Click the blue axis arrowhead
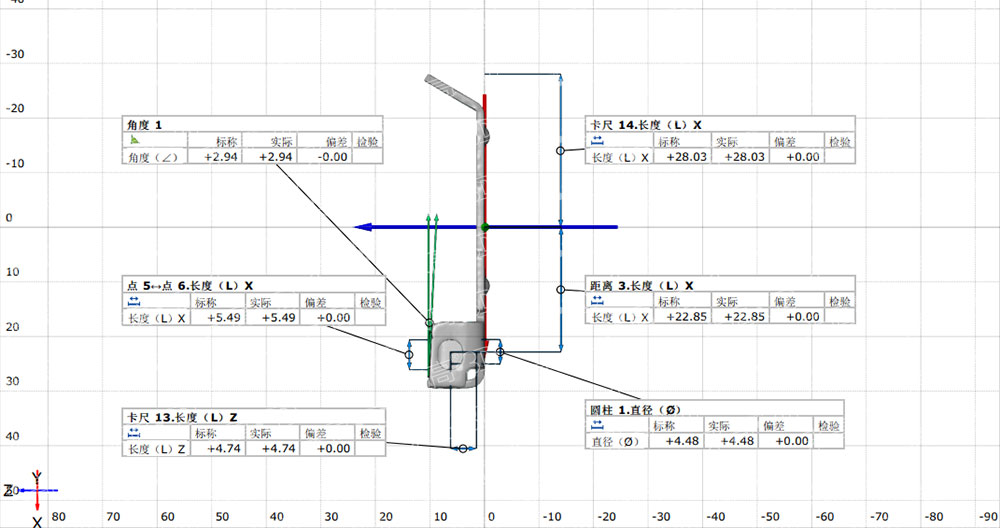The height and width of the screenshot is (528, 1000). 366,227
